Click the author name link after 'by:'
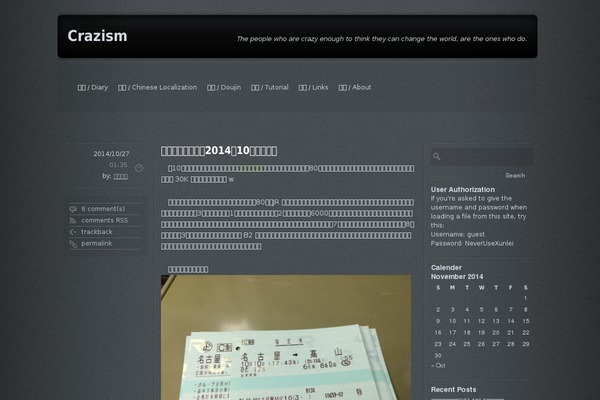The image size is (600, 400). (x=121, y=176)
